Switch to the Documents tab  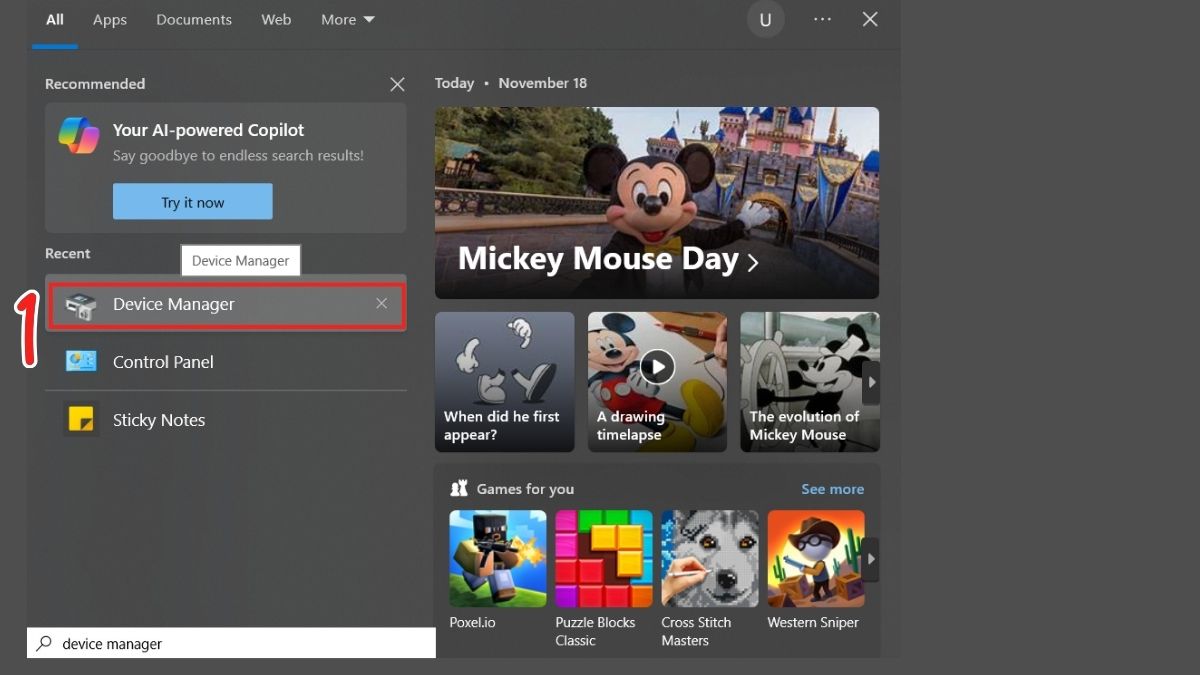194,20
